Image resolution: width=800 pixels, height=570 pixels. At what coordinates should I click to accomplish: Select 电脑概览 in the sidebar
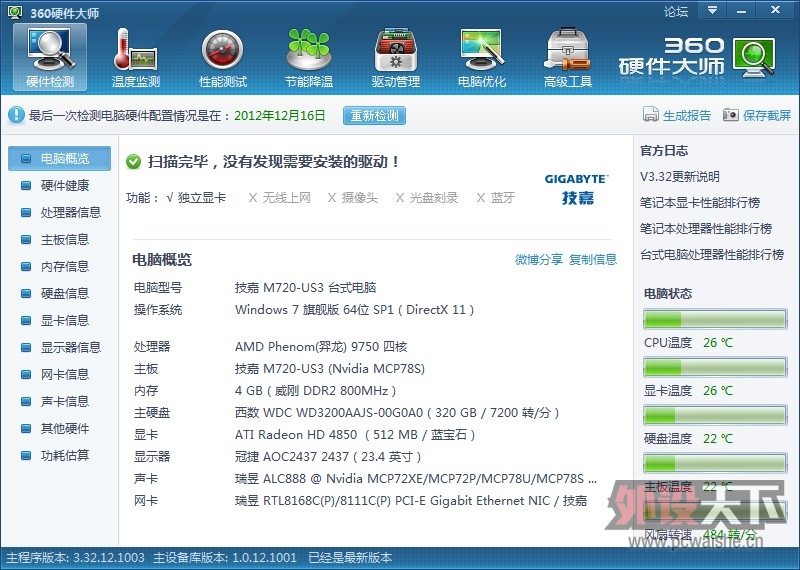click(59, 158)
